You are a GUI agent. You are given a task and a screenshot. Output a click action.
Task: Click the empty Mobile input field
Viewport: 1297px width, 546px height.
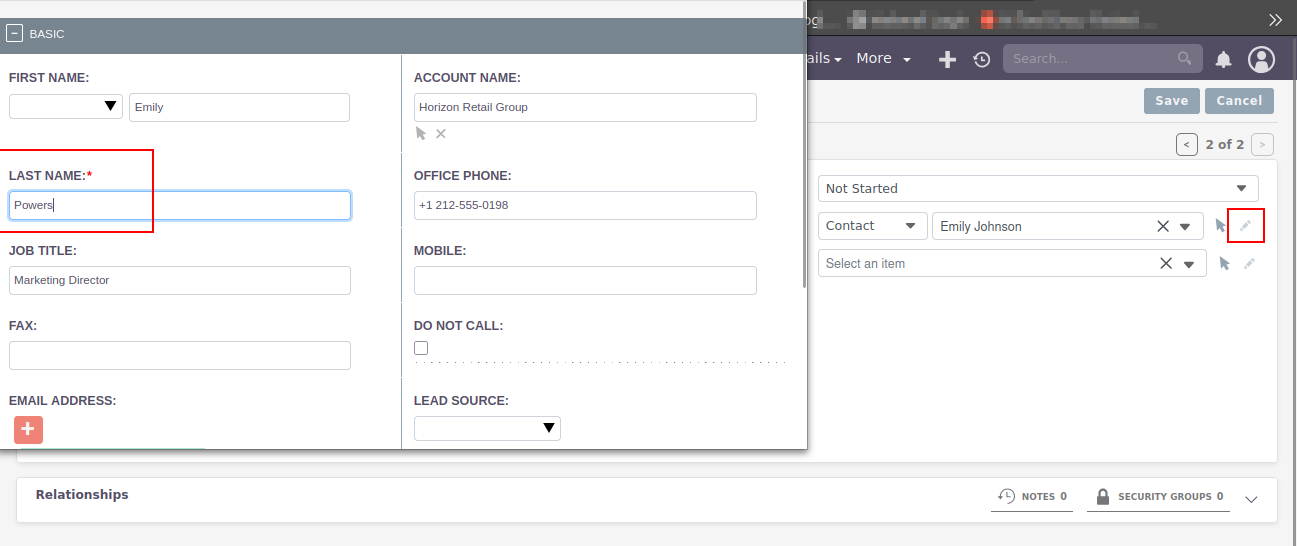[585, 280]
